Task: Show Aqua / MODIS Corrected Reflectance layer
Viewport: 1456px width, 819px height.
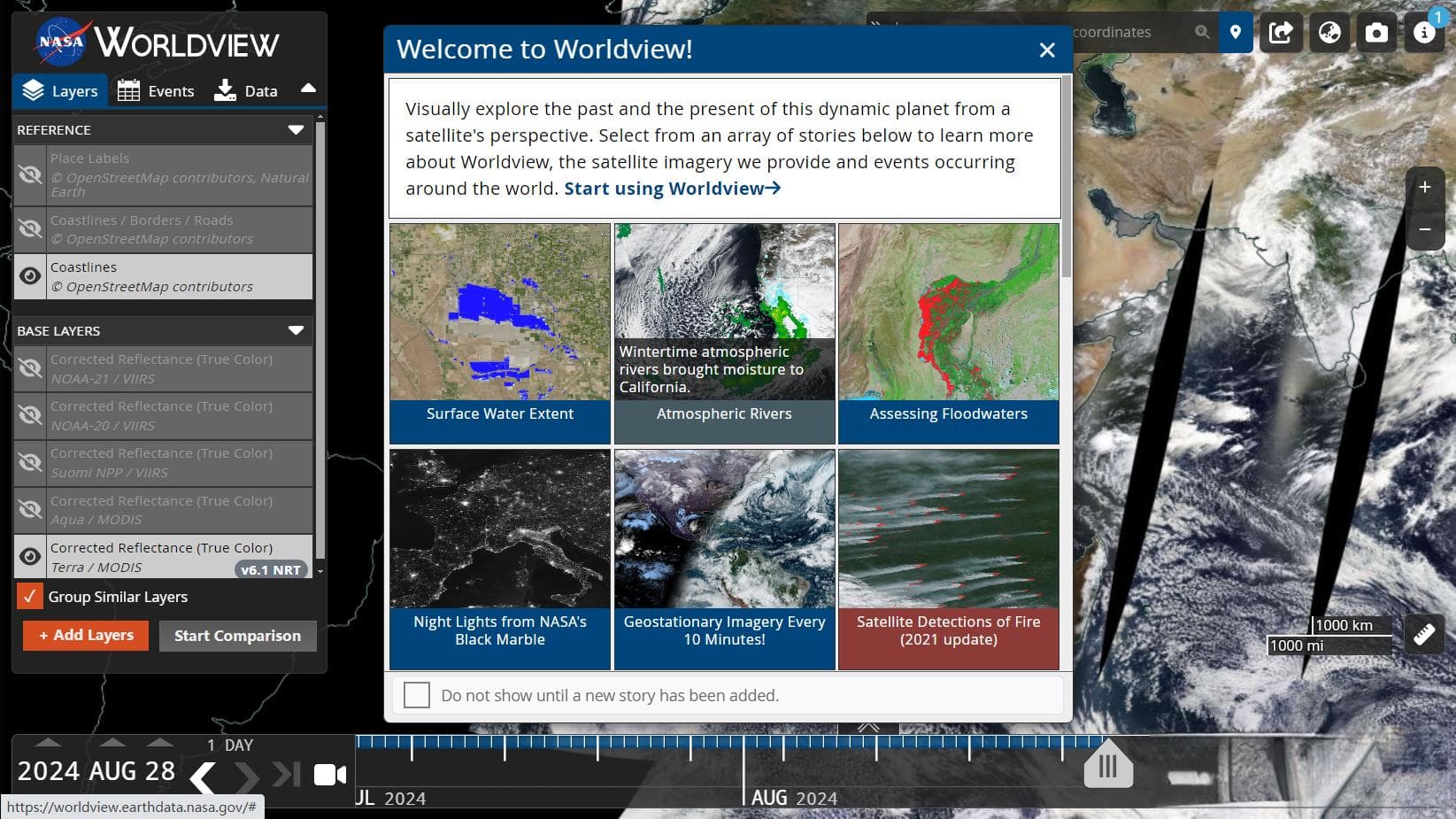Action: 30,509
